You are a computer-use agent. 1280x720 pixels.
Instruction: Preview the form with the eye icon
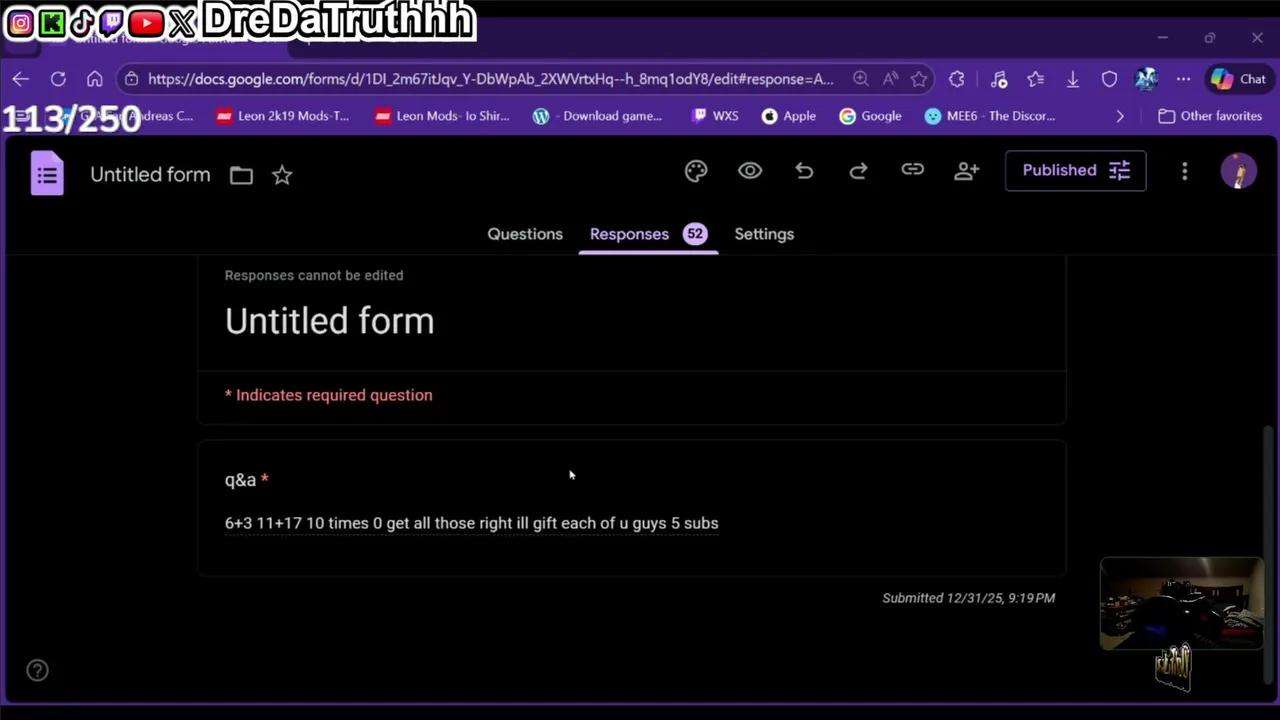(x=750, y=171)
